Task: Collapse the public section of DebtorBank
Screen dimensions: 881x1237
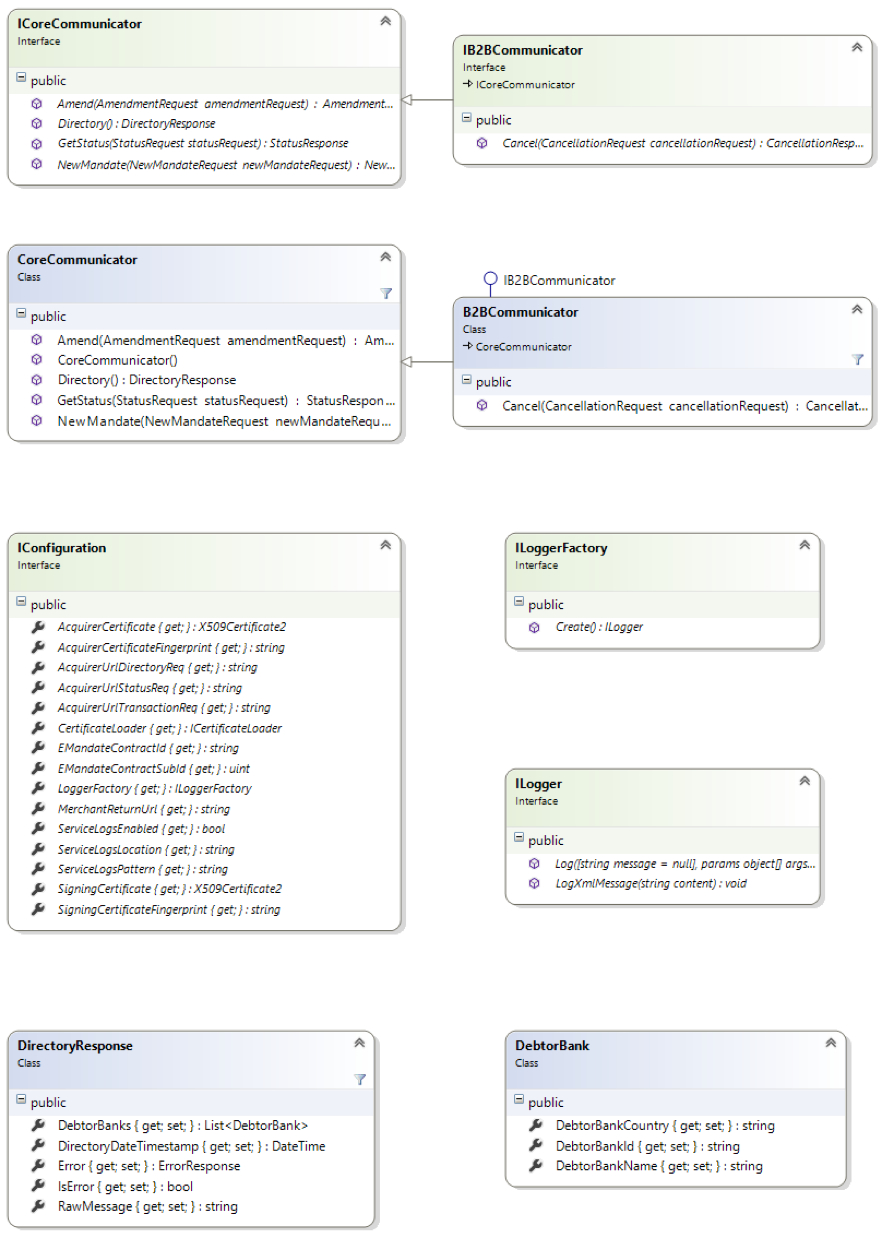Action: (519, 1102)
